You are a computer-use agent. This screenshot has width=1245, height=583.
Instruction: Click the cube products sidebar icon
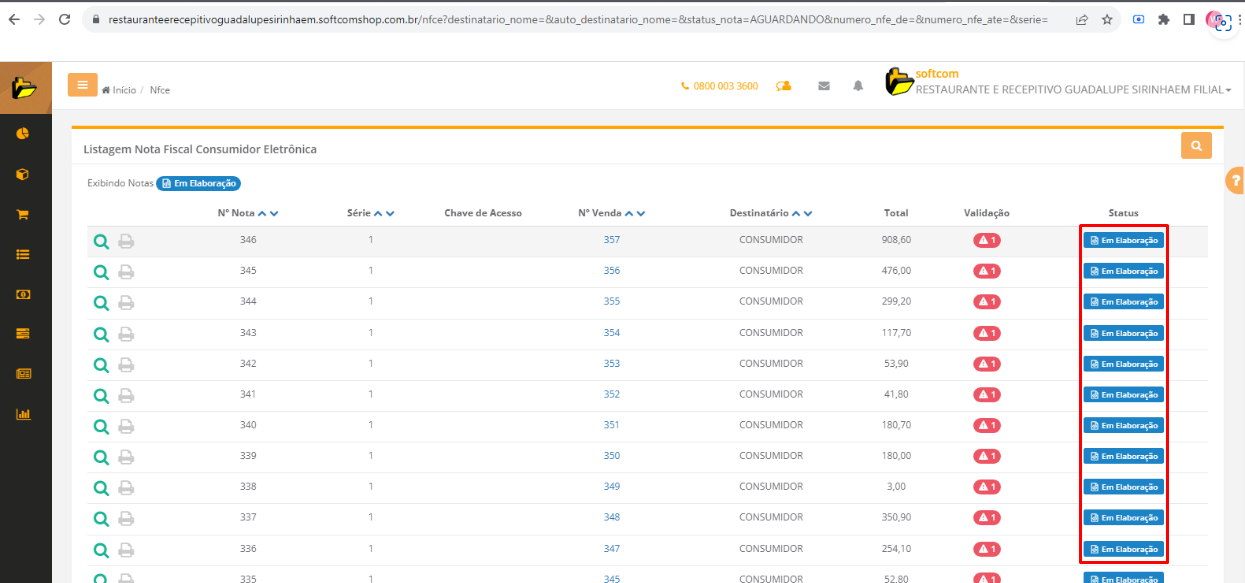click(x=22, y=174)
